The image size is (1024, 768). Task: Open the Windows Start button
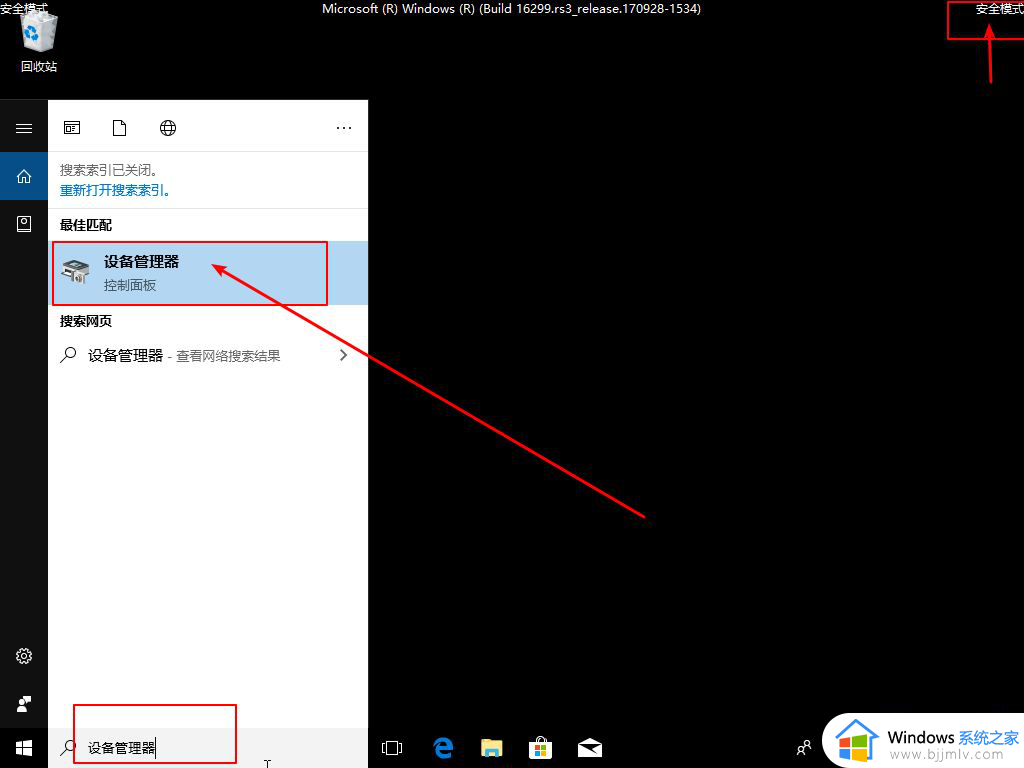(24, 748)
